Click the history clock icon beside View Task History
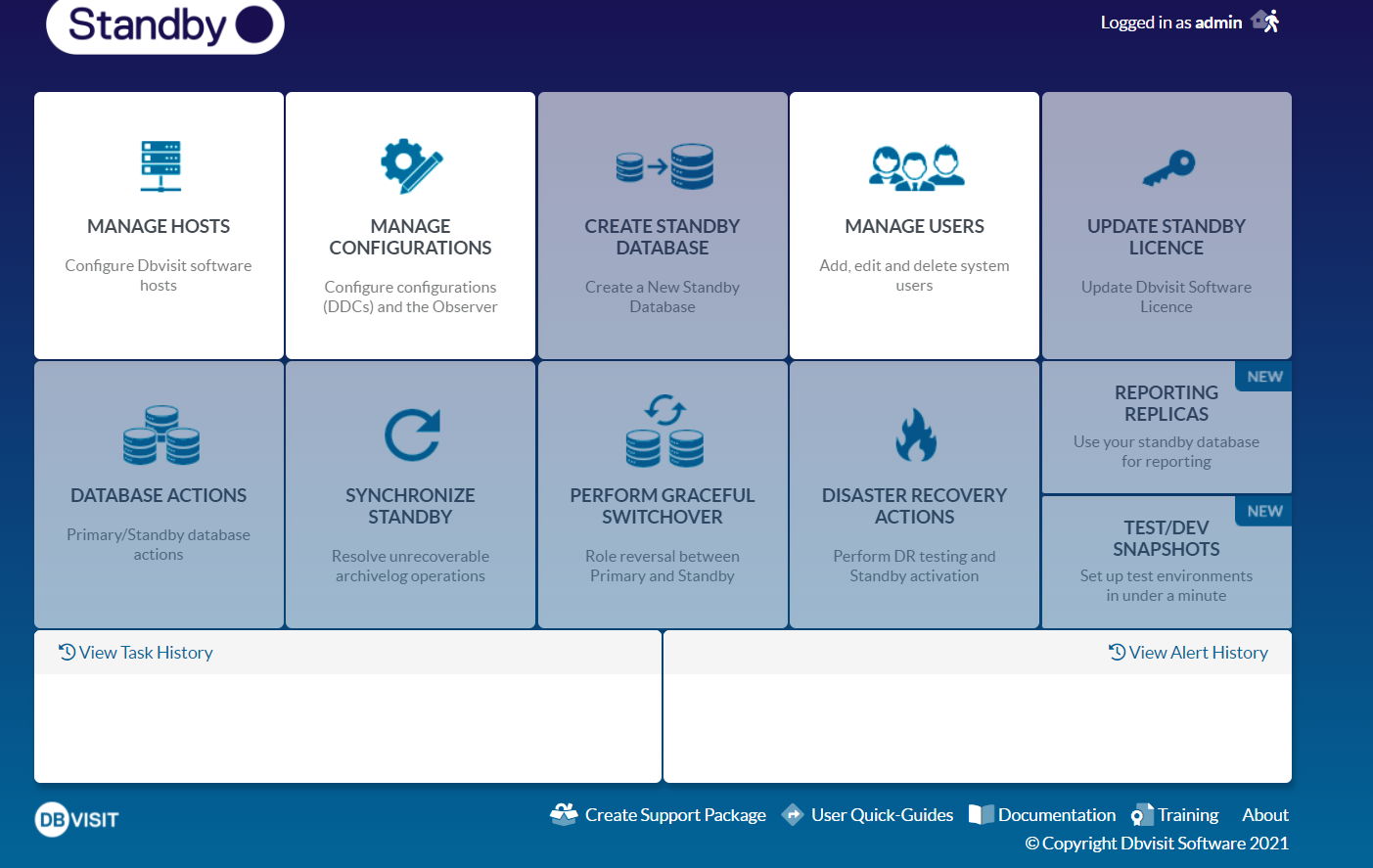Image resolution: width=1373 pixels, height=868 pixels. (67, 652)
